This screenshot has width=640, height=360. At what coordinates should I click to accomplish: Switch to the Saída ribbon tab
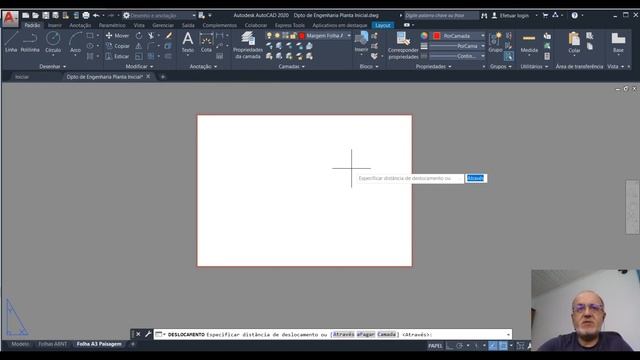188,25
